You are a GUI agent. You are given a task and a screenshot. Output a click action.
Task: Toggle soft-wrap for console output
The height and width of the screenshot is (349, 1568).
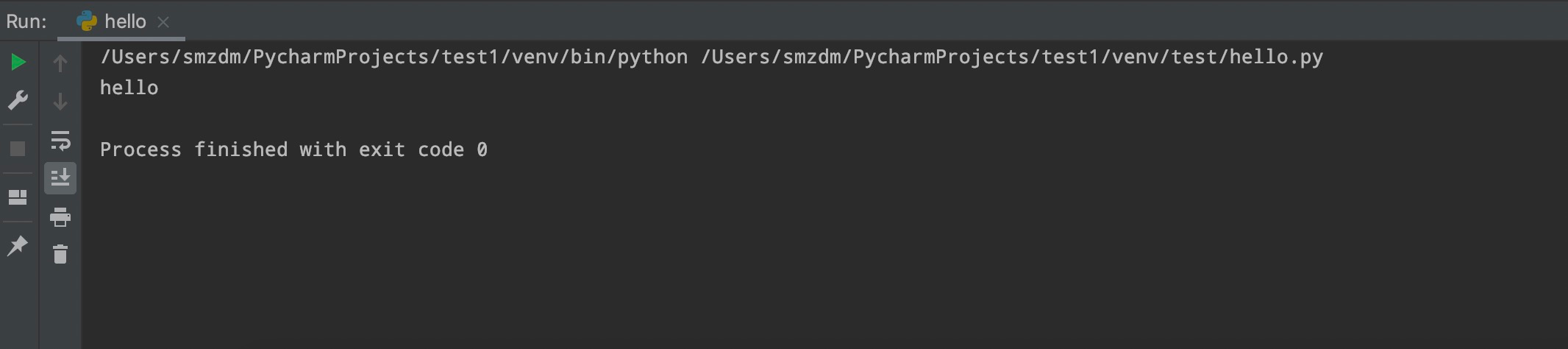pyautogui.click(x=60, y=140)
